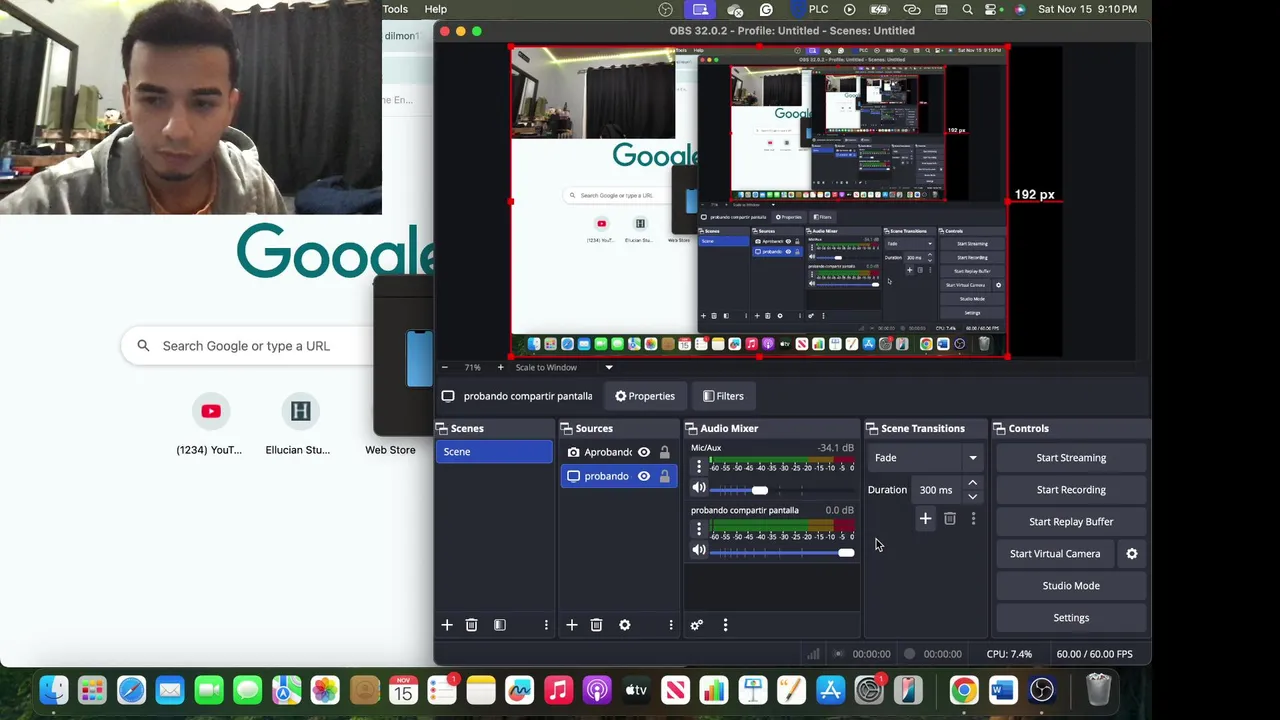Decrease transition duration with down arrow
The width and height of the screenshot is (1280, 720).
coord(972,496)
